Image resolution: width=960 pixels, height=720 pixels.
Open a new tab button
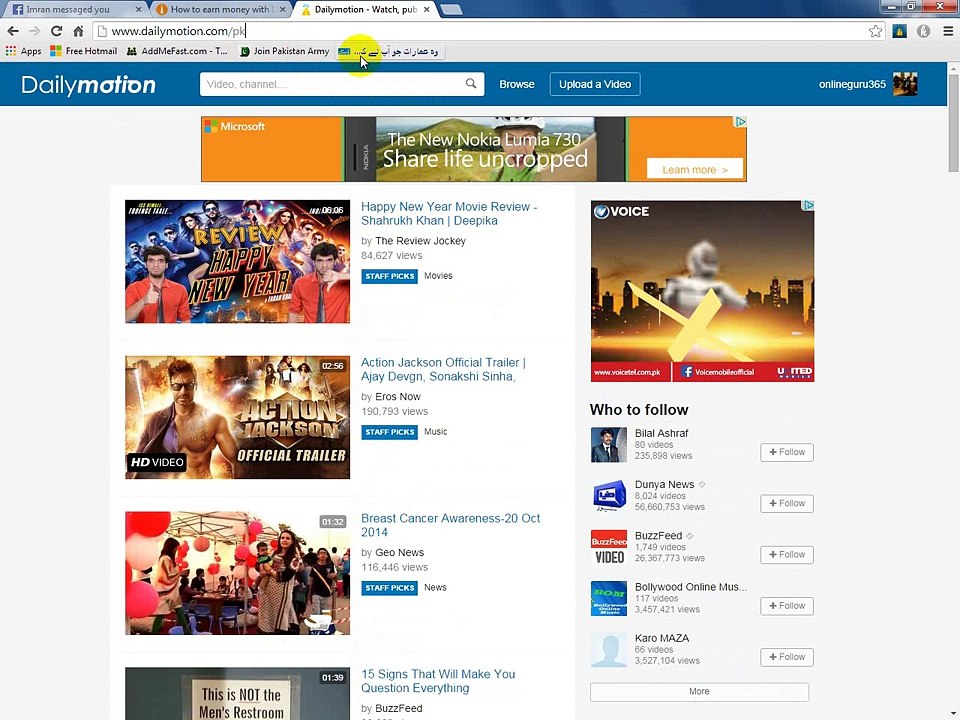tap(451, 9)
